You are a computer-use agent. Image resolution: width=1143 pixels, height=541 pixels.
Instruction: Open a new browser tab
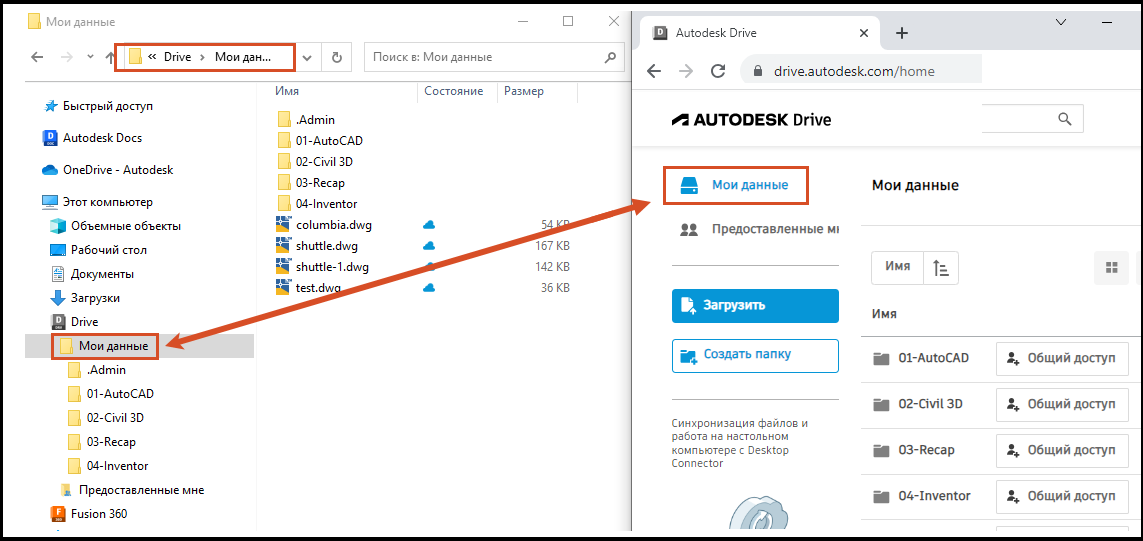[x=902, y=33]
